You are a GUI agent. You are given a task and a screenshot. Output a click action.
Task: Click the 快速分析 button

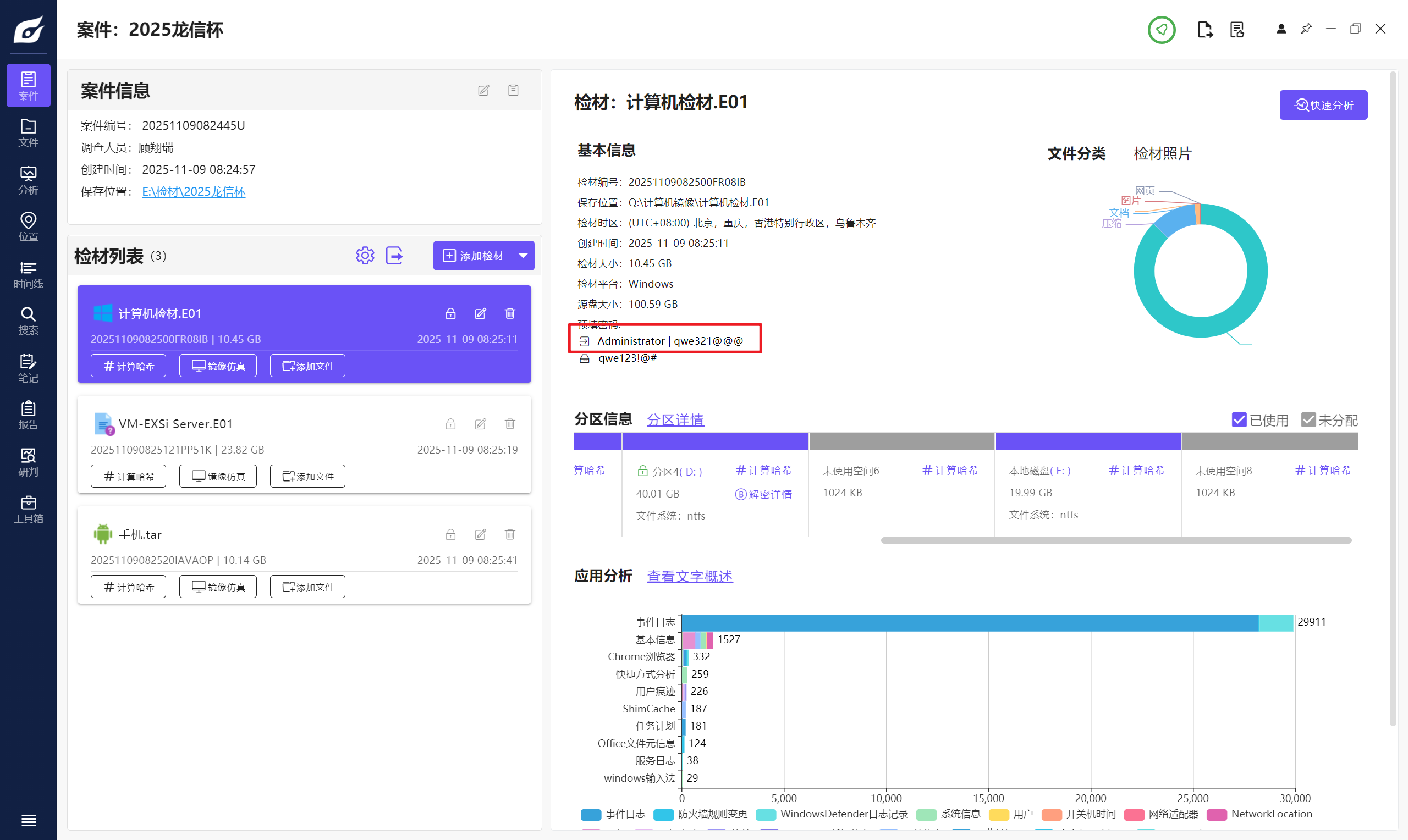[x=1323, y=106]
